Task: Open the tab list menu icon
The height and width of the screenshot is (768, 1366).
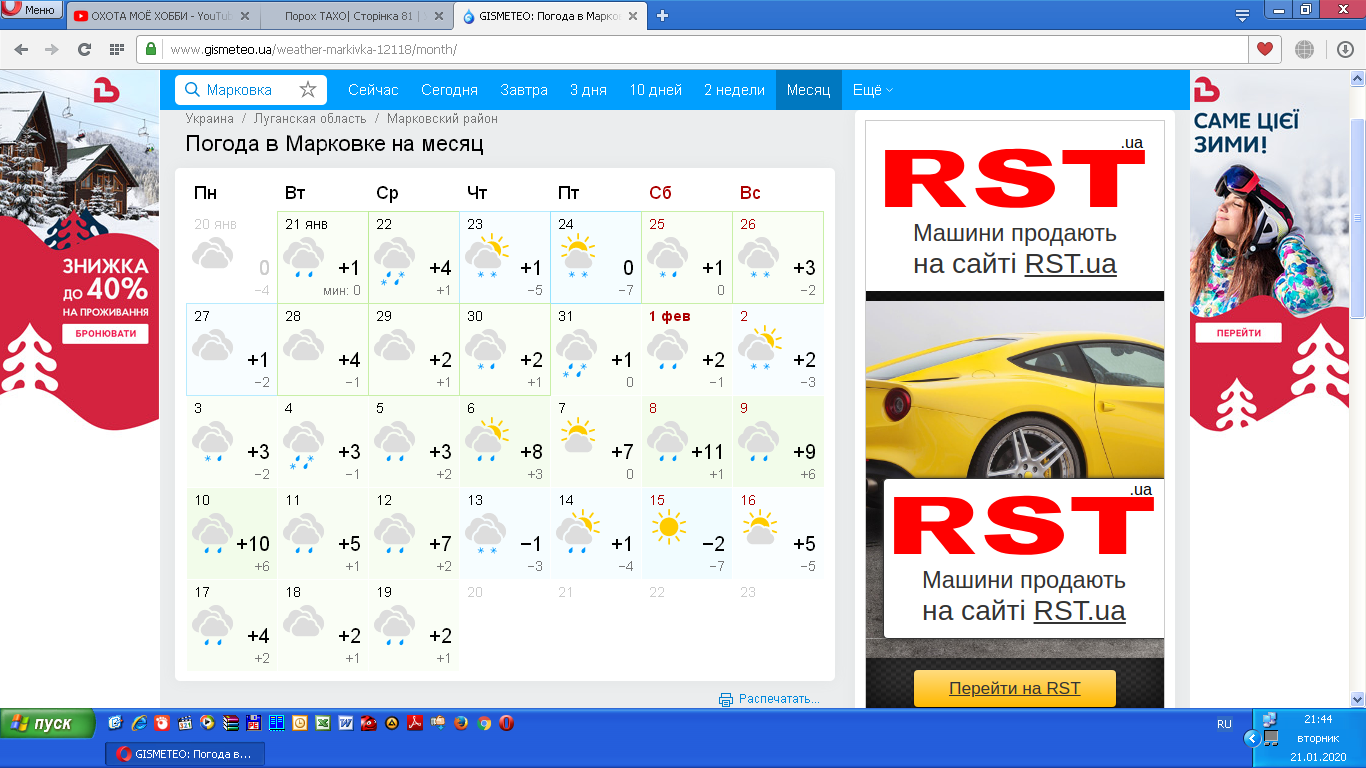Action: (1242, 15)
